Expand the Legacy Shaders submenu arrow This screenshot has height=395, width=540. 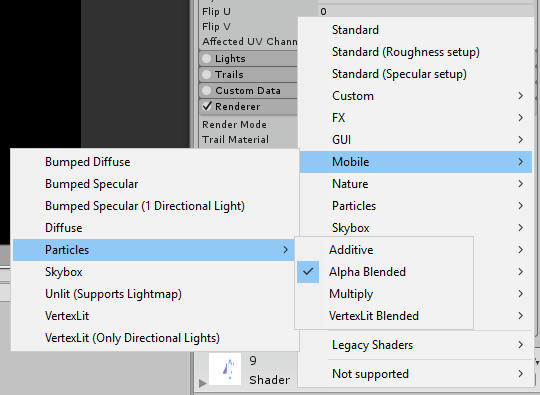521,345
